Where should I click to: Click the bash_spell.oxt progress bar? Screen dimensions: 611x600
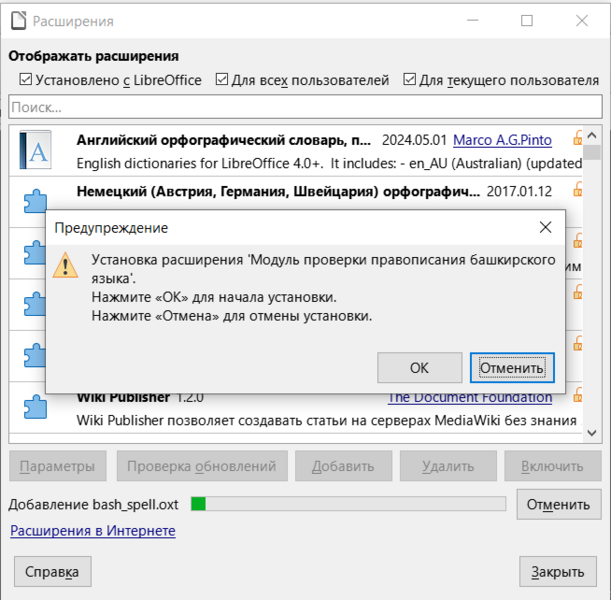(348, 504)
